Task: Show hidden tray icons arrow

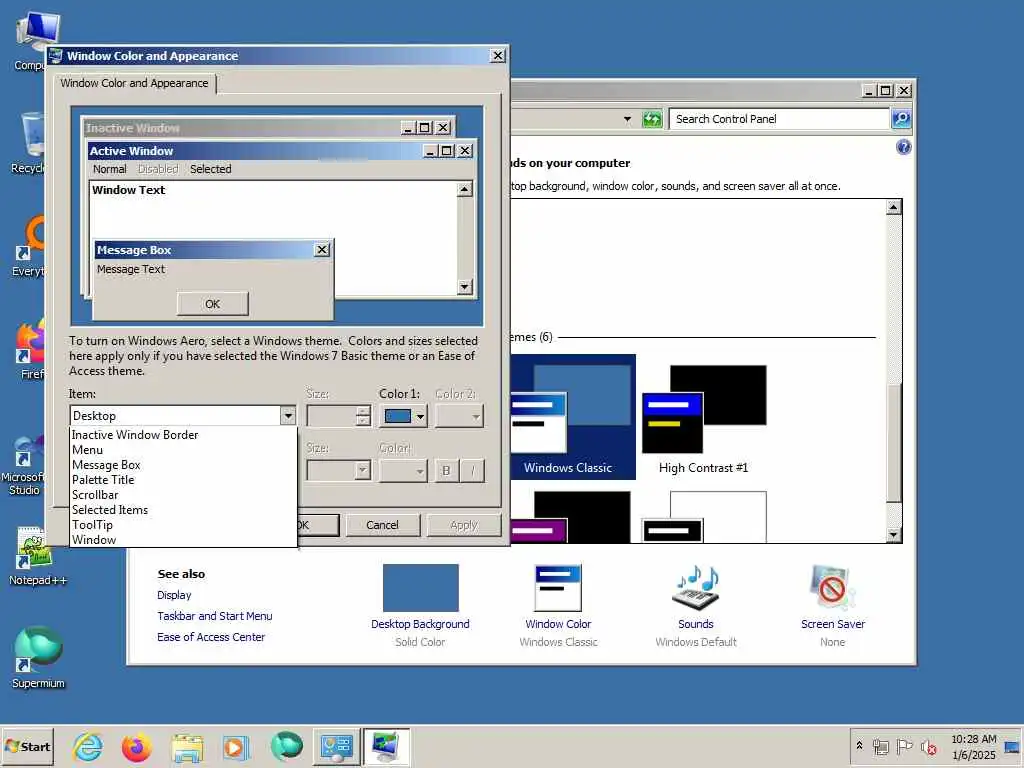Action: coord(859,745)
